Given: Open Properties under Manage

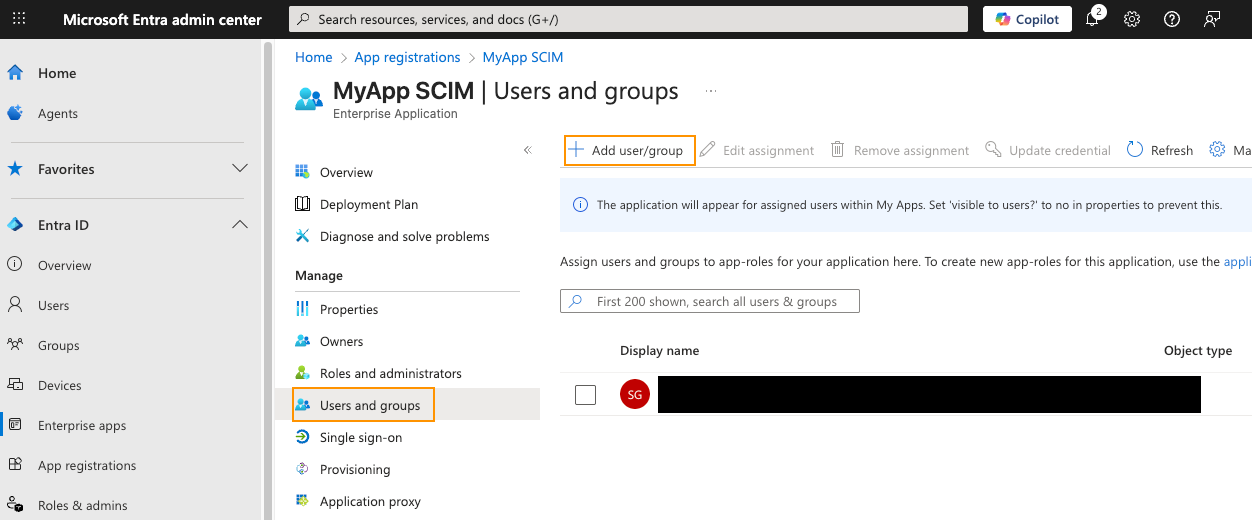Looking at the screenshot, I should (x=349, y=309).
